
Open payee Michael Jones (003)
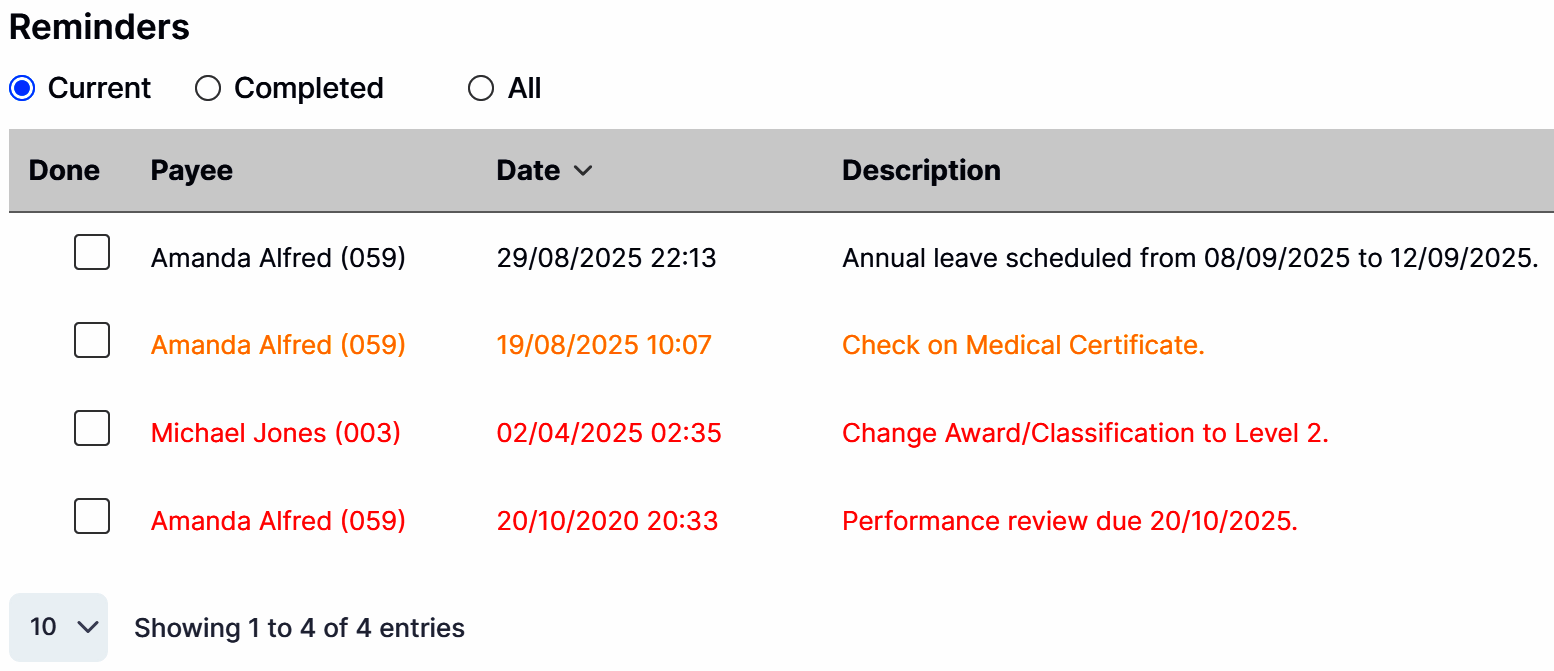(x=276, y=433)
